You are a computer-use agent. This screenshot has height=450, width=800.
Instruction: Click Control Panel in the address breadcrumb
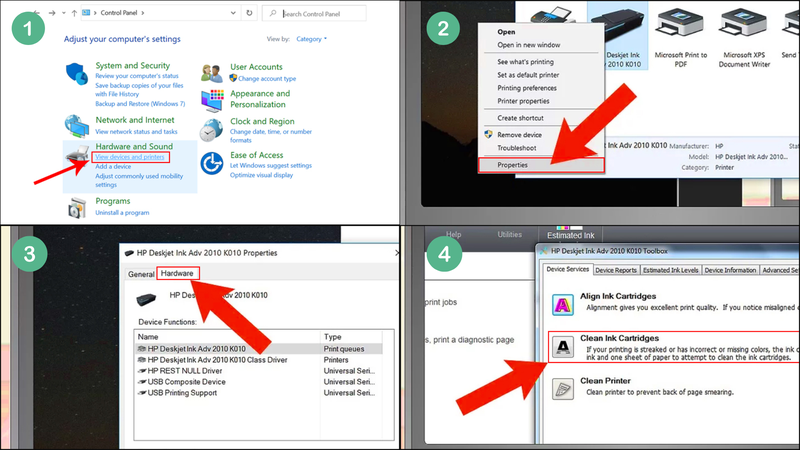(118, 13)
